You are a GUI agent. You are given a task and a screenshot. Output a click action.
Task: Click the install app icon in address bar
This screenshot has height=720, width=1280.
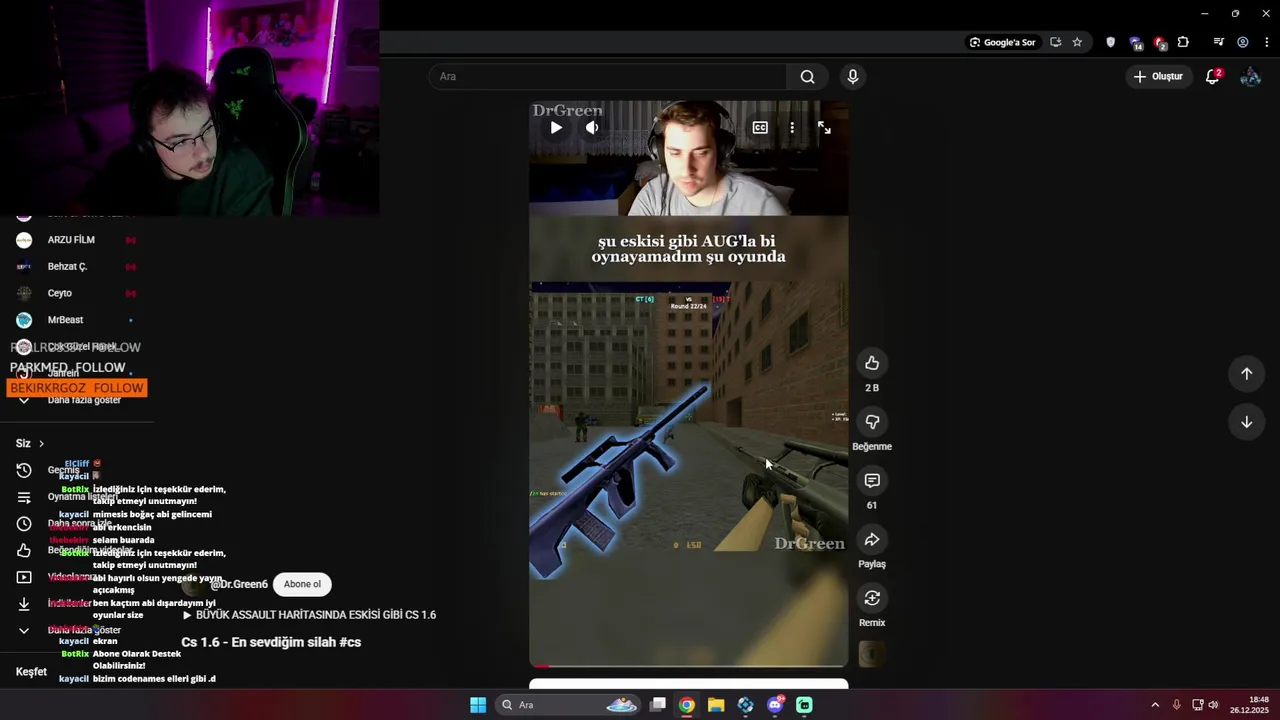click(1055, 42)
